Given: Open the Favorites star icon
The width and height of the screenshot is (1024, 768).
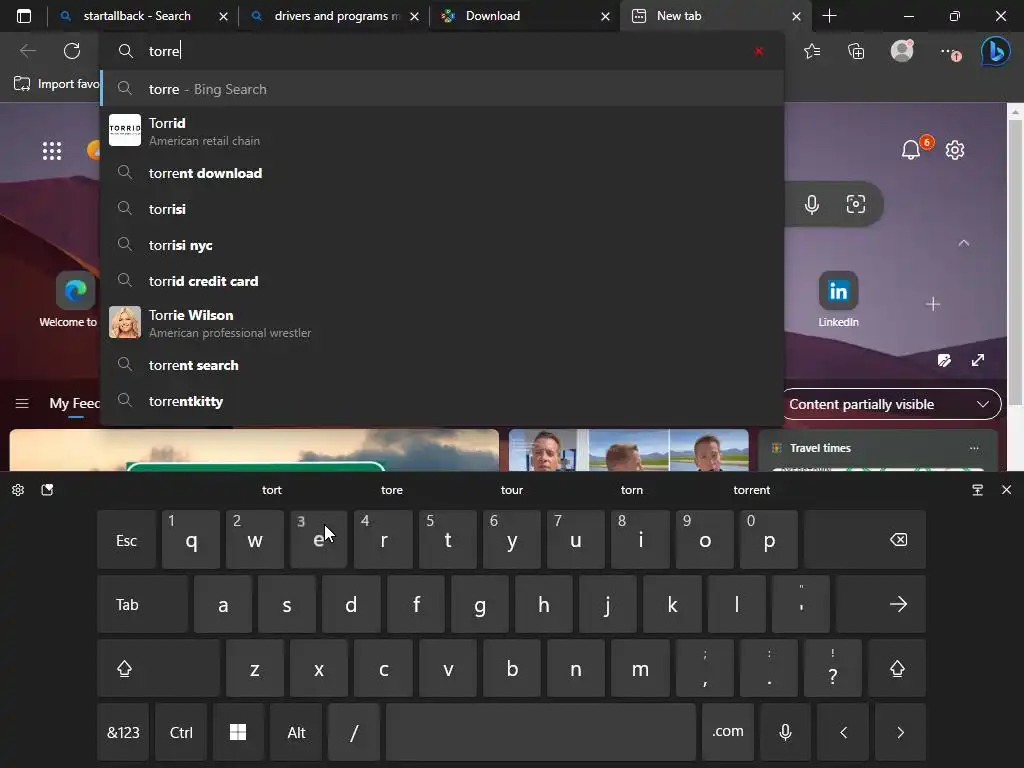Looking at the screenshot, I should [x=812, y=51].
